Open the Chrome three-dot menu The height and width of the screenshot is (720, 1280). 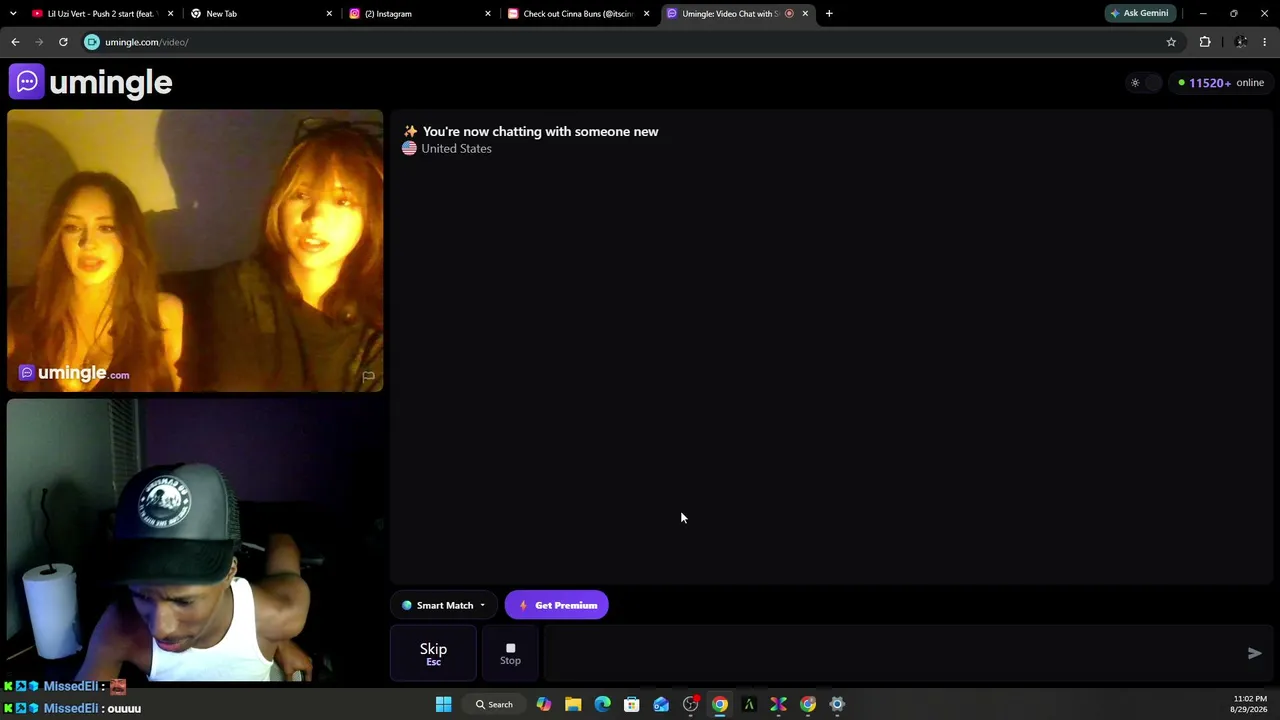[x=1265, y=42]
